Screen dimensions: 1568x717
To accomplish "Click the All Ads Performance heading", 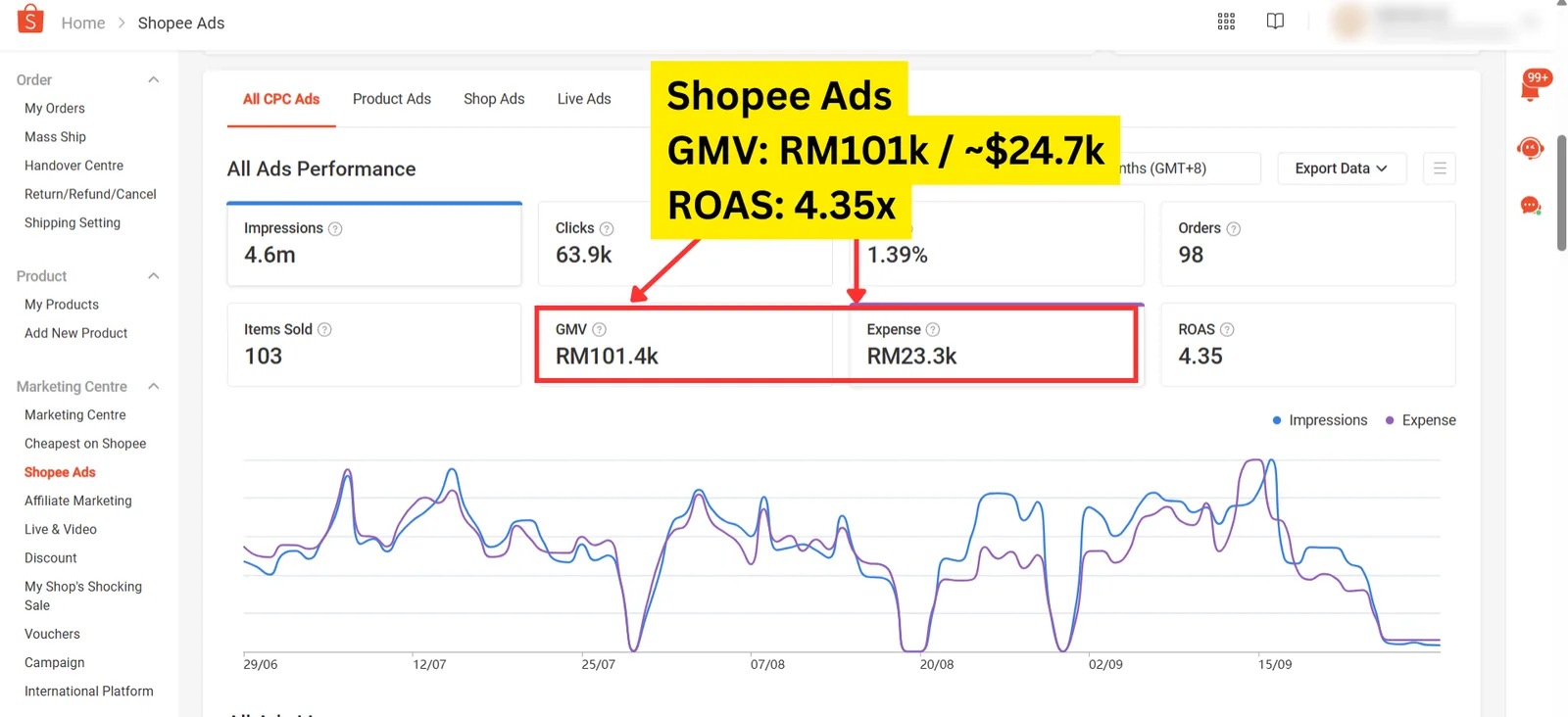I will 321,168.
